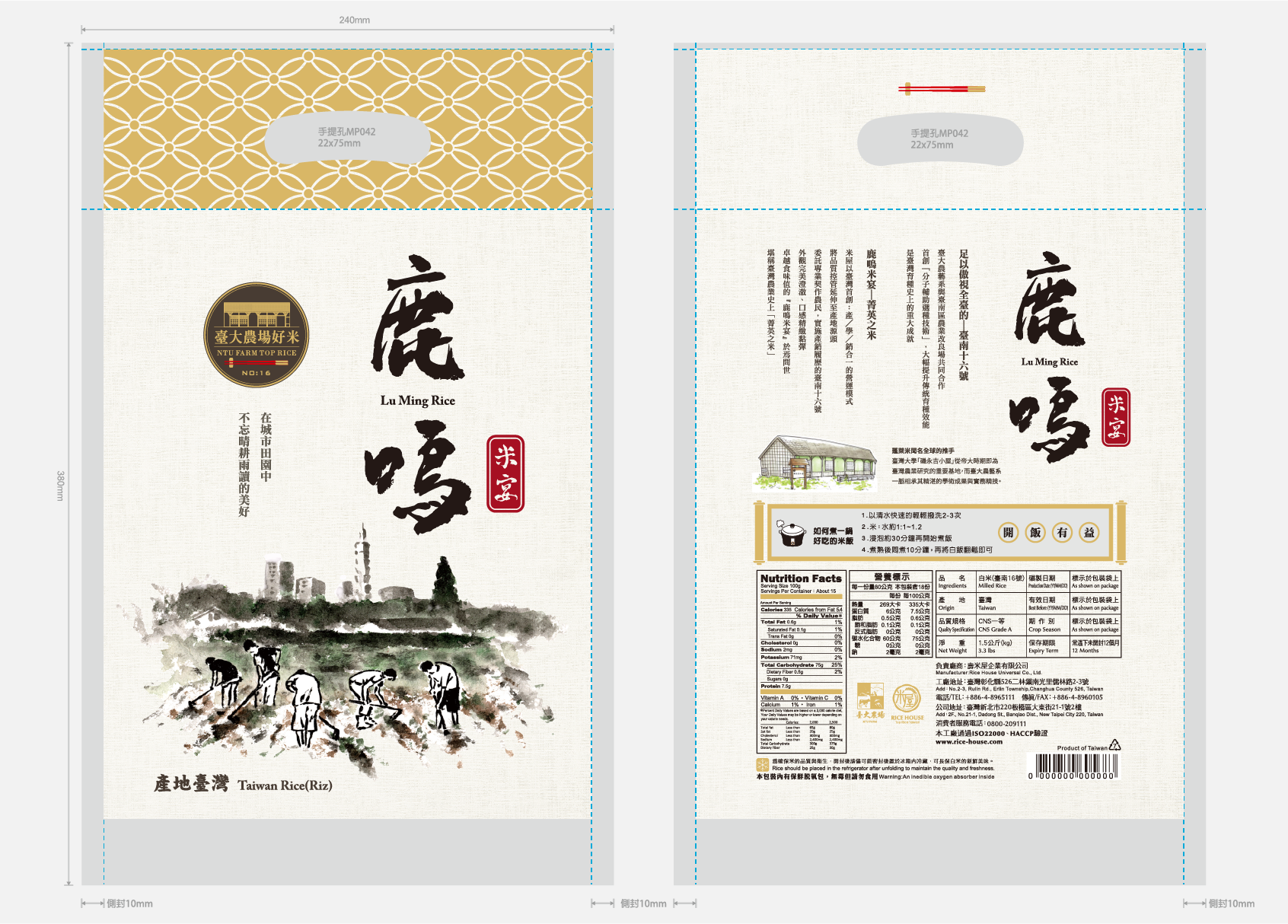Click front 'Lu Ming Rice' text
The width and height of the screenshot is (1288, 924).
pyautogui.click(x=418, y=400)
